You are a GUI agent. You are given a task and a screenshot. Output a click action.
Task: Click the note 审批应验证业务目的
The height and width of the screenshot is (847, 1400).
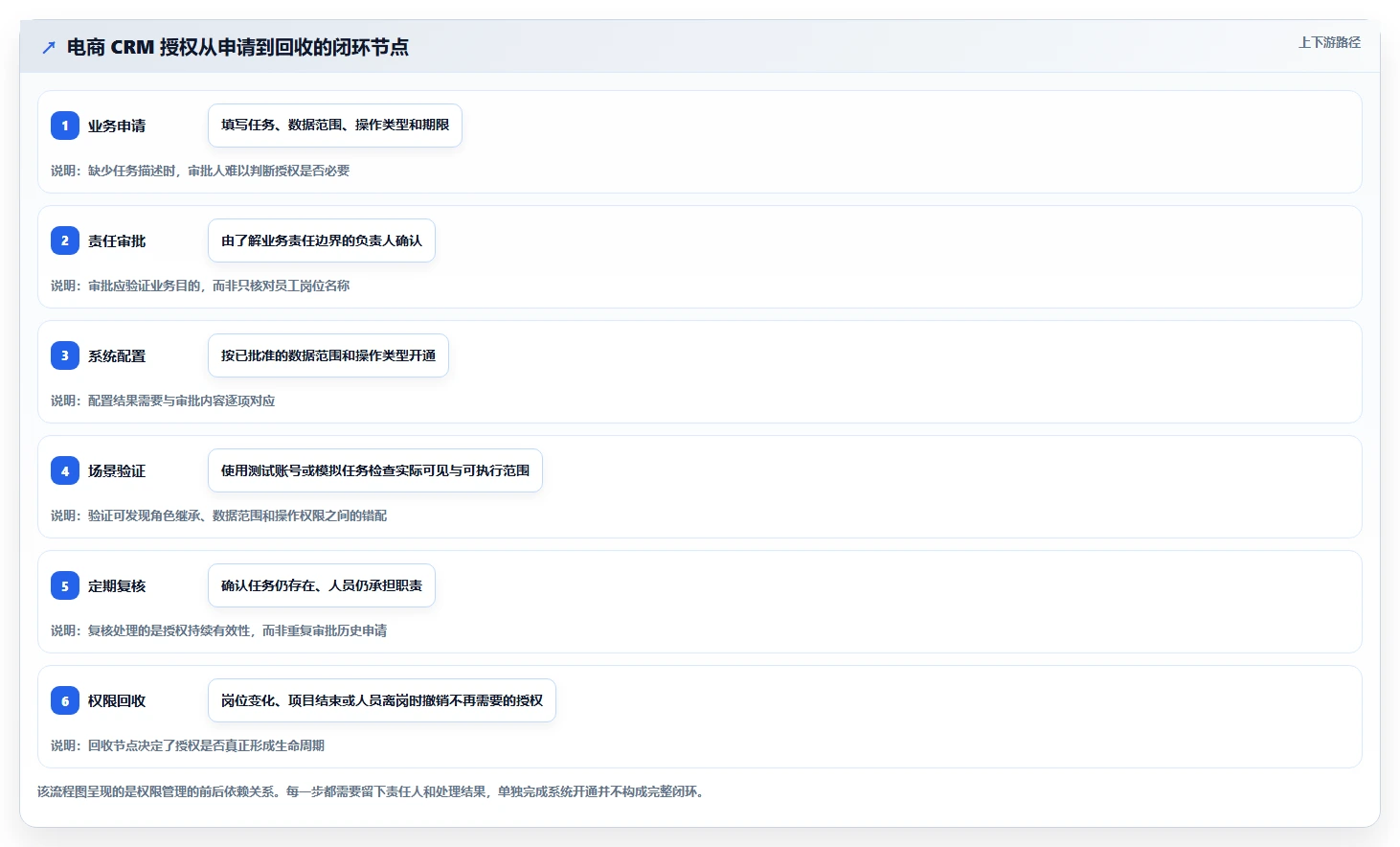point(200,286)
